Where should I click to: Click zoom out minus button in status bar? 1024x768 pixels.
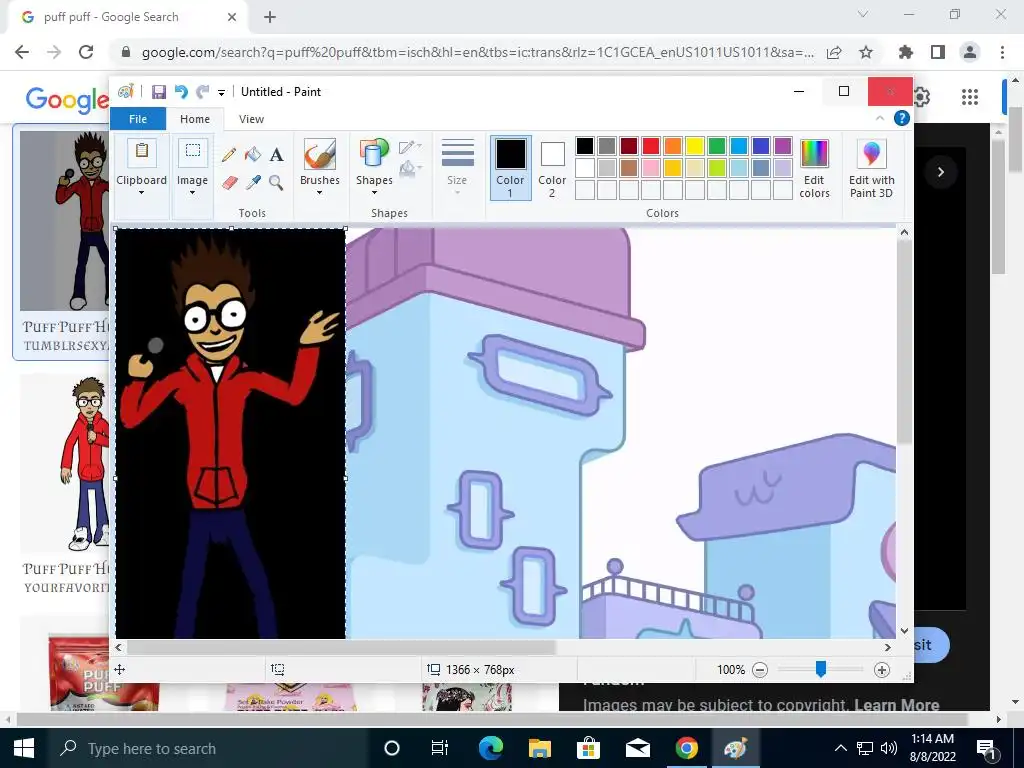pos(760,669)
